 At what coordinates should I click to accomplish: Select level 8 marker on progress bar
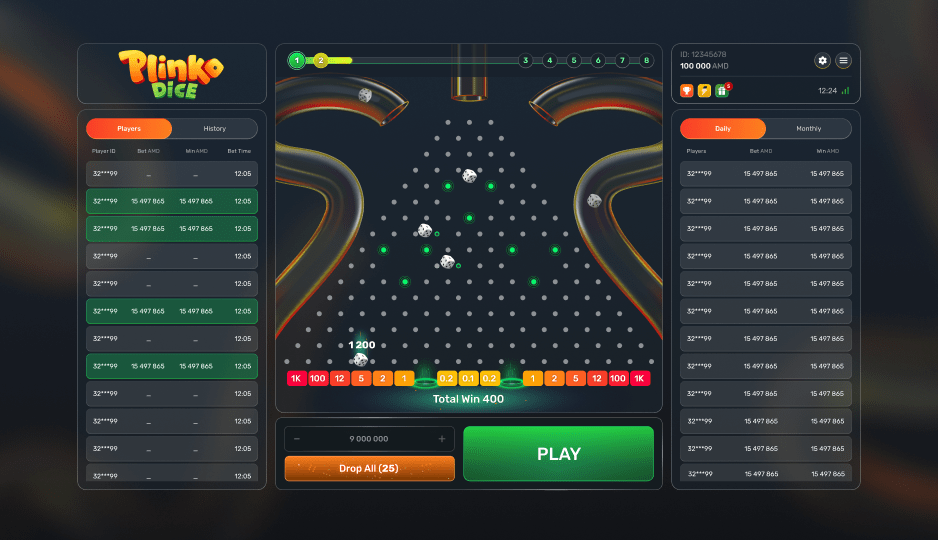646,60
